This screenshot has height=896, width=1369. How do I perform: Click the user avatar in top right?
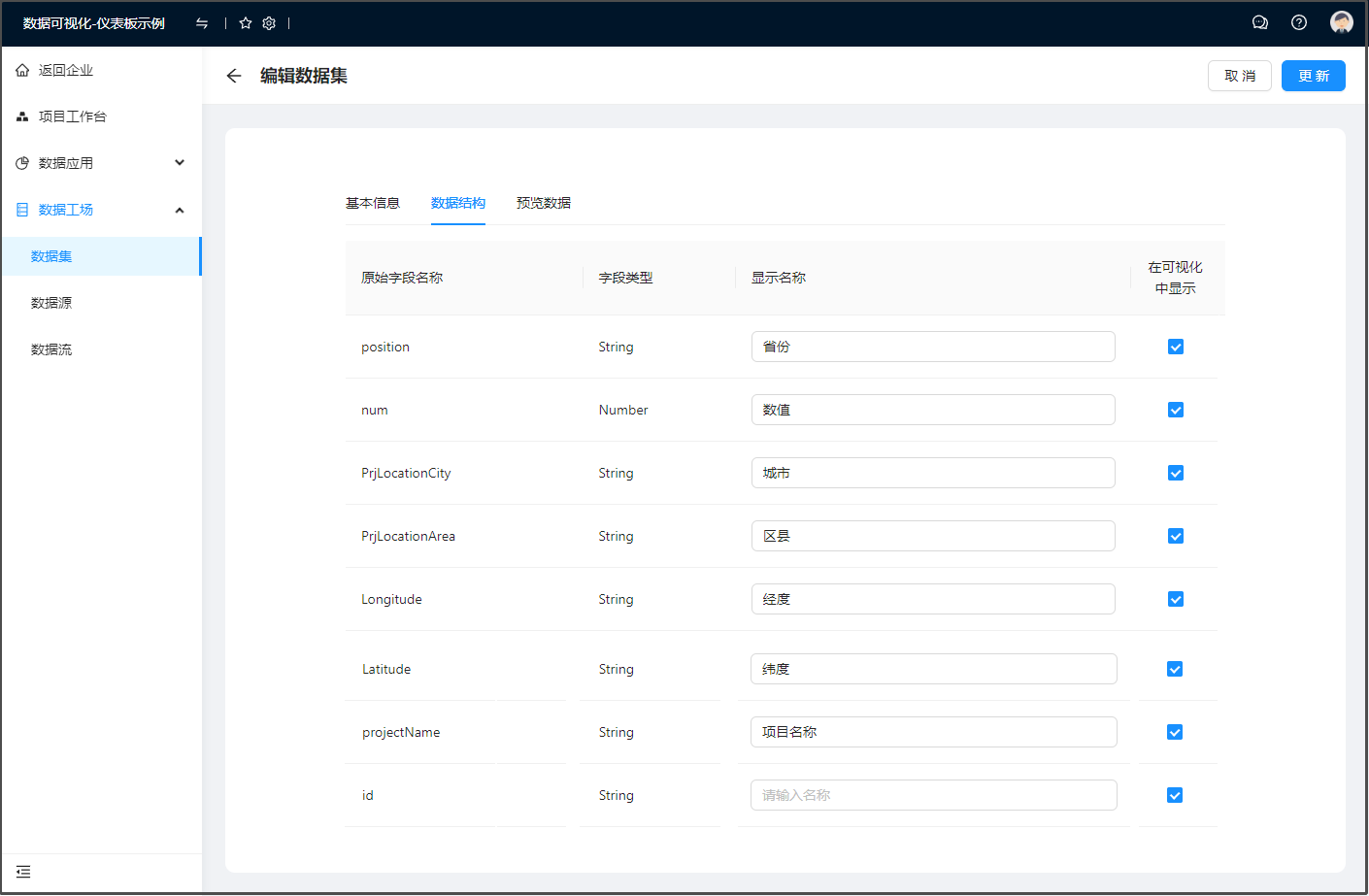pyautogui.click(x=1342, y=22)
